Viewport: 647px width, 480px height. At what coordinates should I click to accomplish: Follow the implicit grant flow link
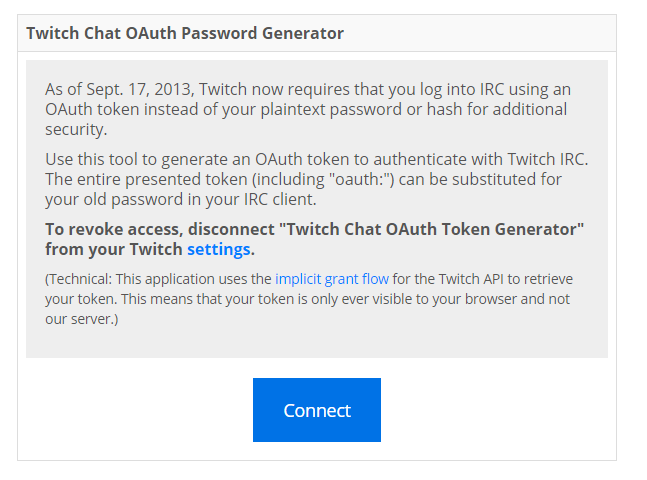(332, 279)
